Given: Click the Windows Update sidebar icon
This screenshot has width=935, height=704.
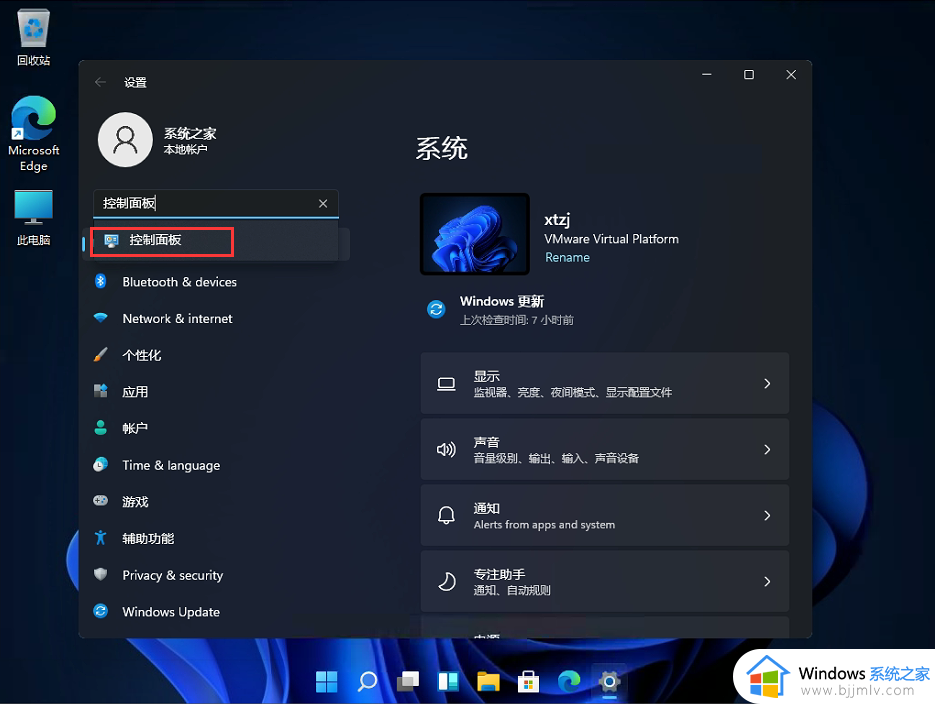Looking at the screenshot, I should 101,611.
